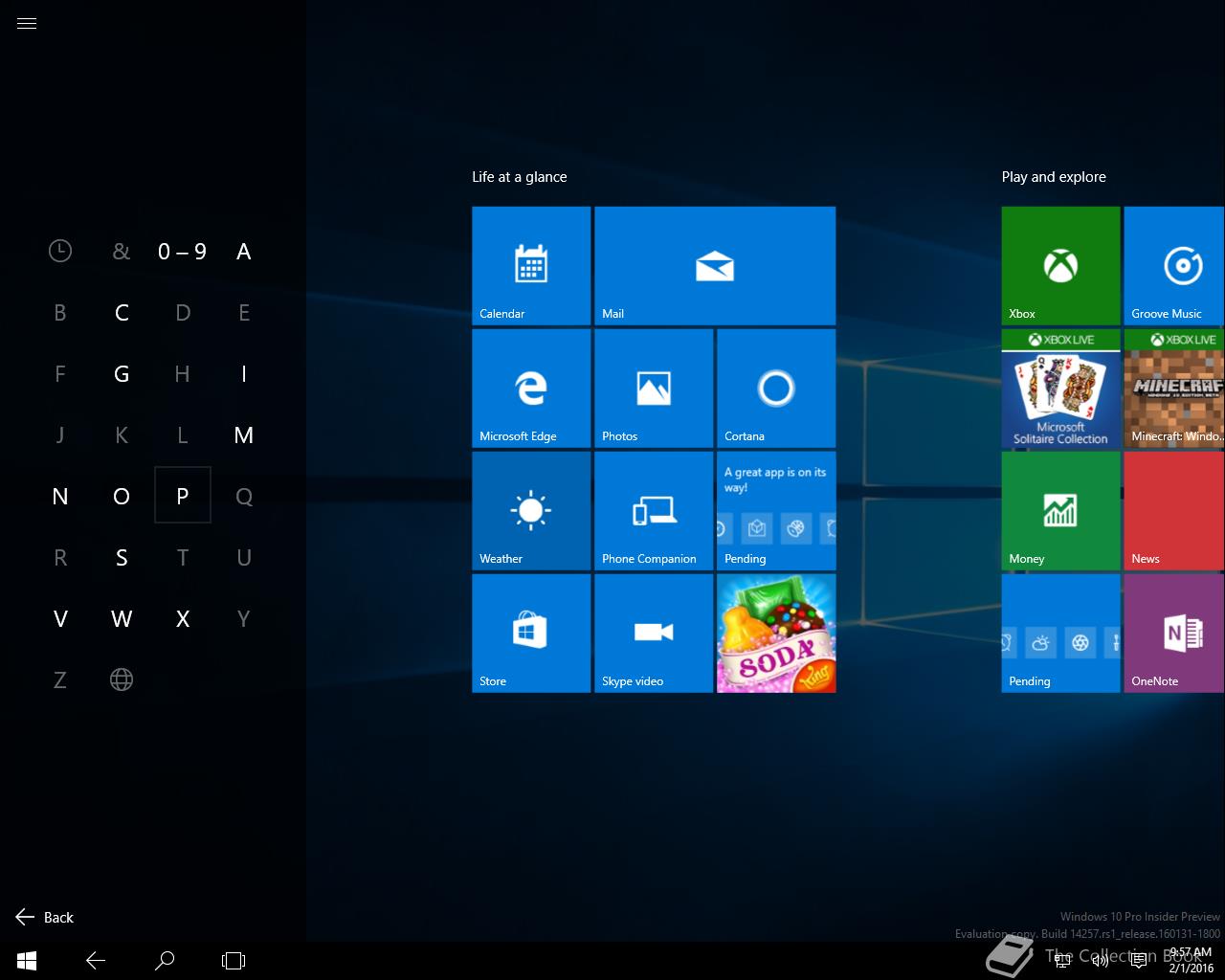Jump to apps starting with O
The image size is (1225, 980).
pyautogui.click(x=122, y=497)
